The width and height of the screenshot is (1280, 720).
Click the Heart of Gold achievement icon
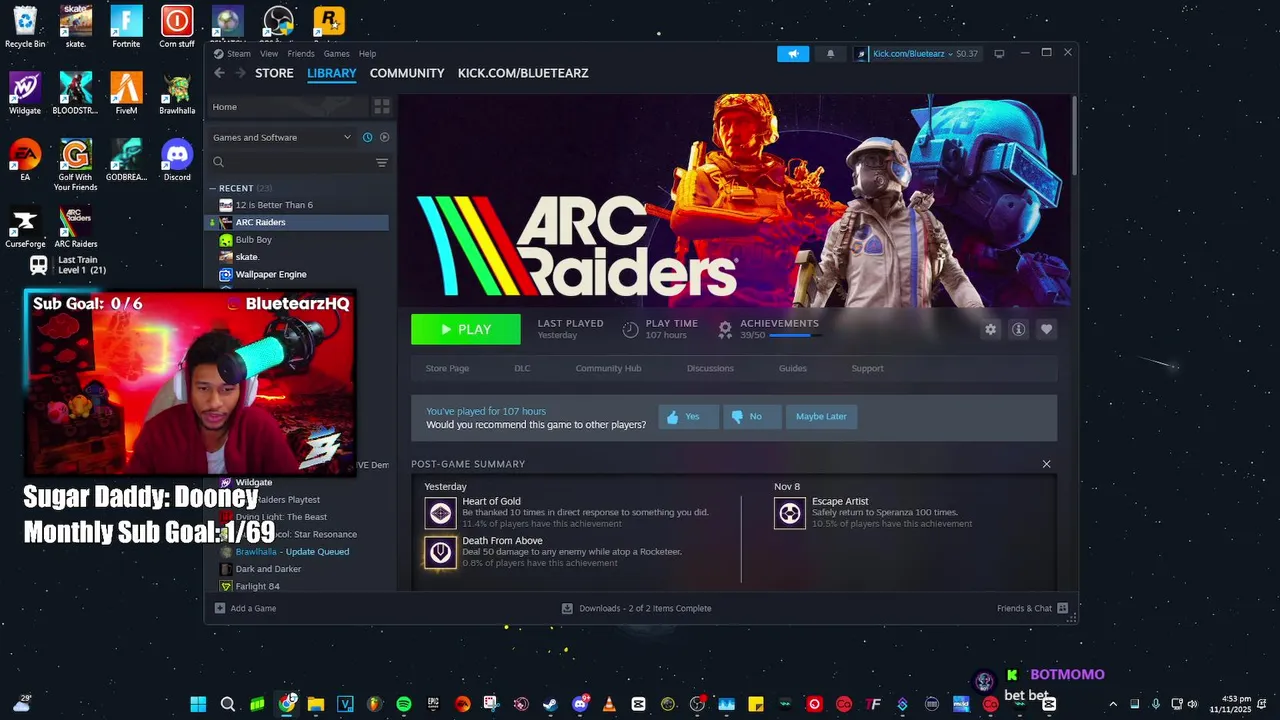[440, 513]
